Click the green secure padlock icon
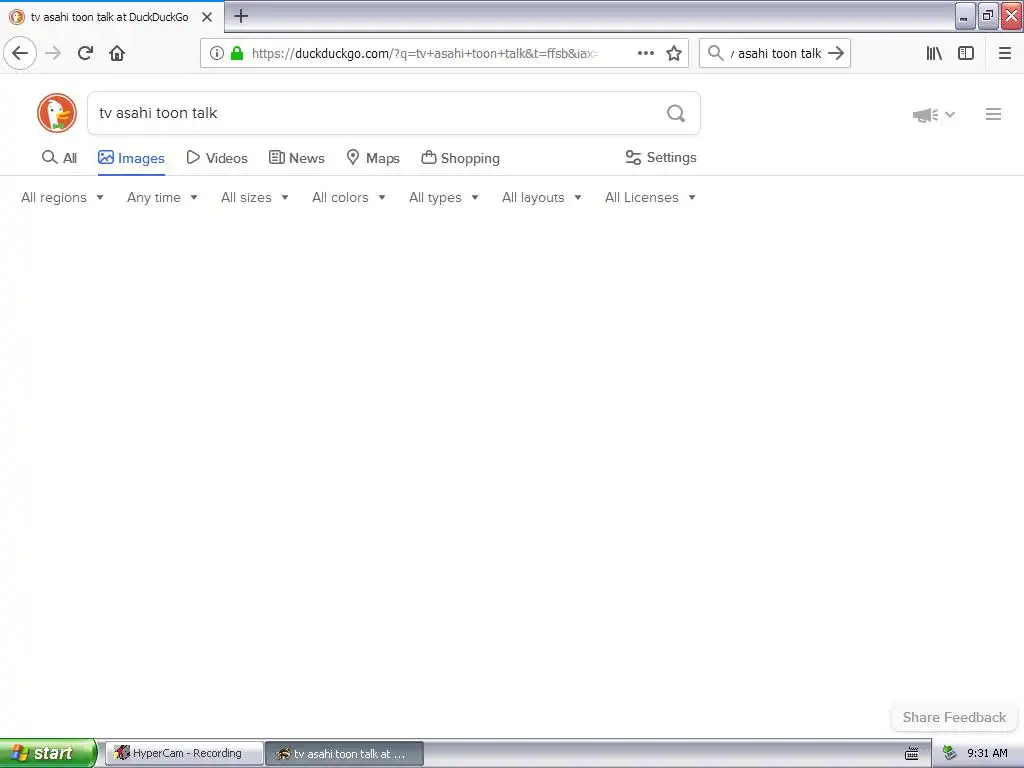Viewport: 1024px width, 768px height. point(237,53)
